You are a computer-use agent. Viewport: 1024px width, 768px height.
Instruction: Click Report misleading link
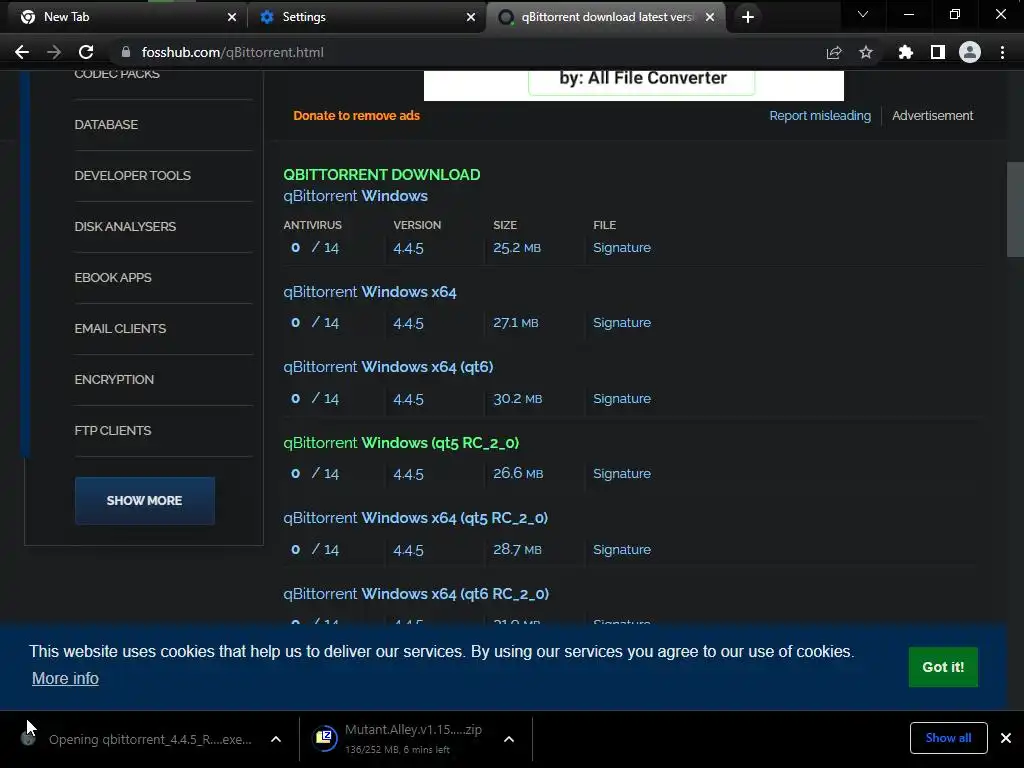click(820, 116)
